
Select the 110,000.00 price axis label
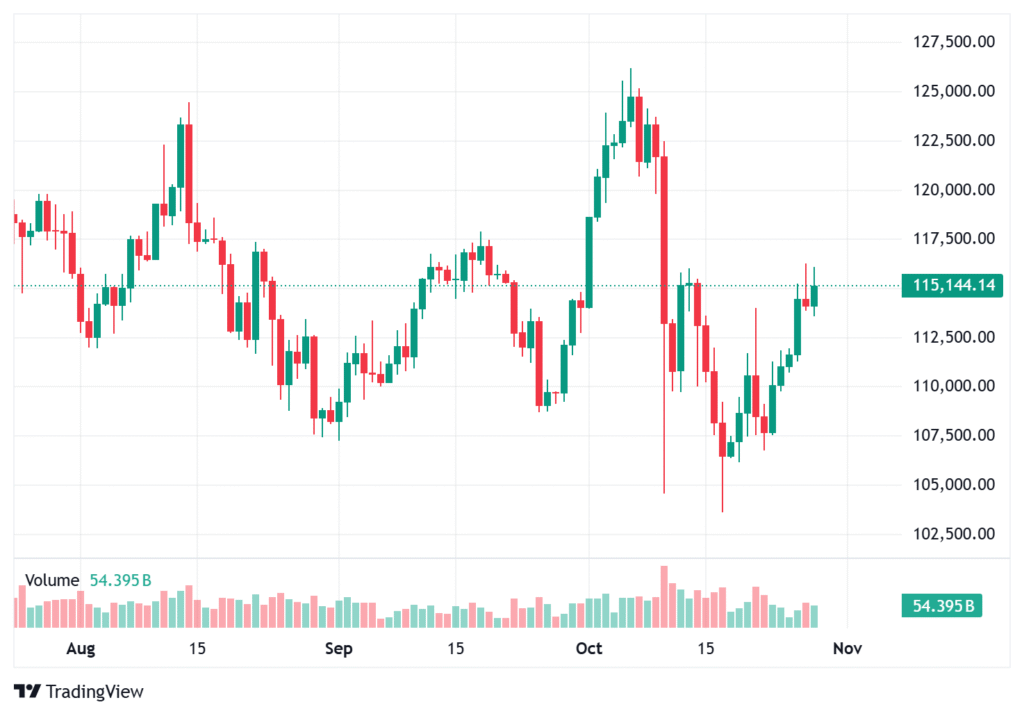[954, 386]
